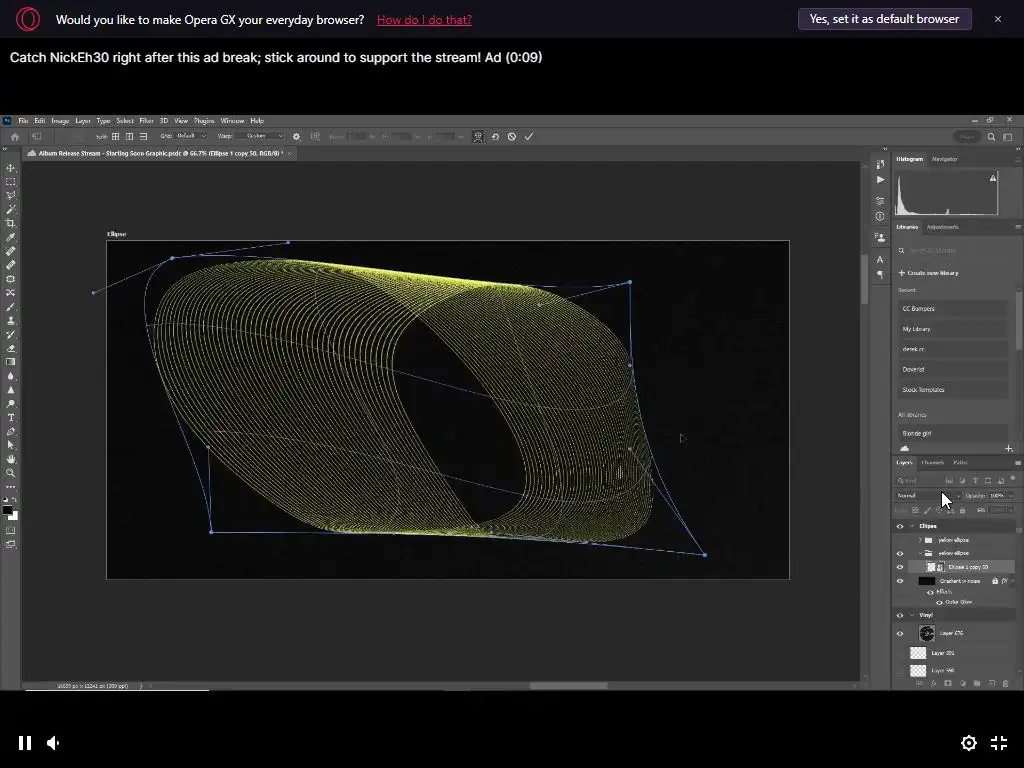
Task: Reset the warp with undo arrow
Action: pos(495,136)
